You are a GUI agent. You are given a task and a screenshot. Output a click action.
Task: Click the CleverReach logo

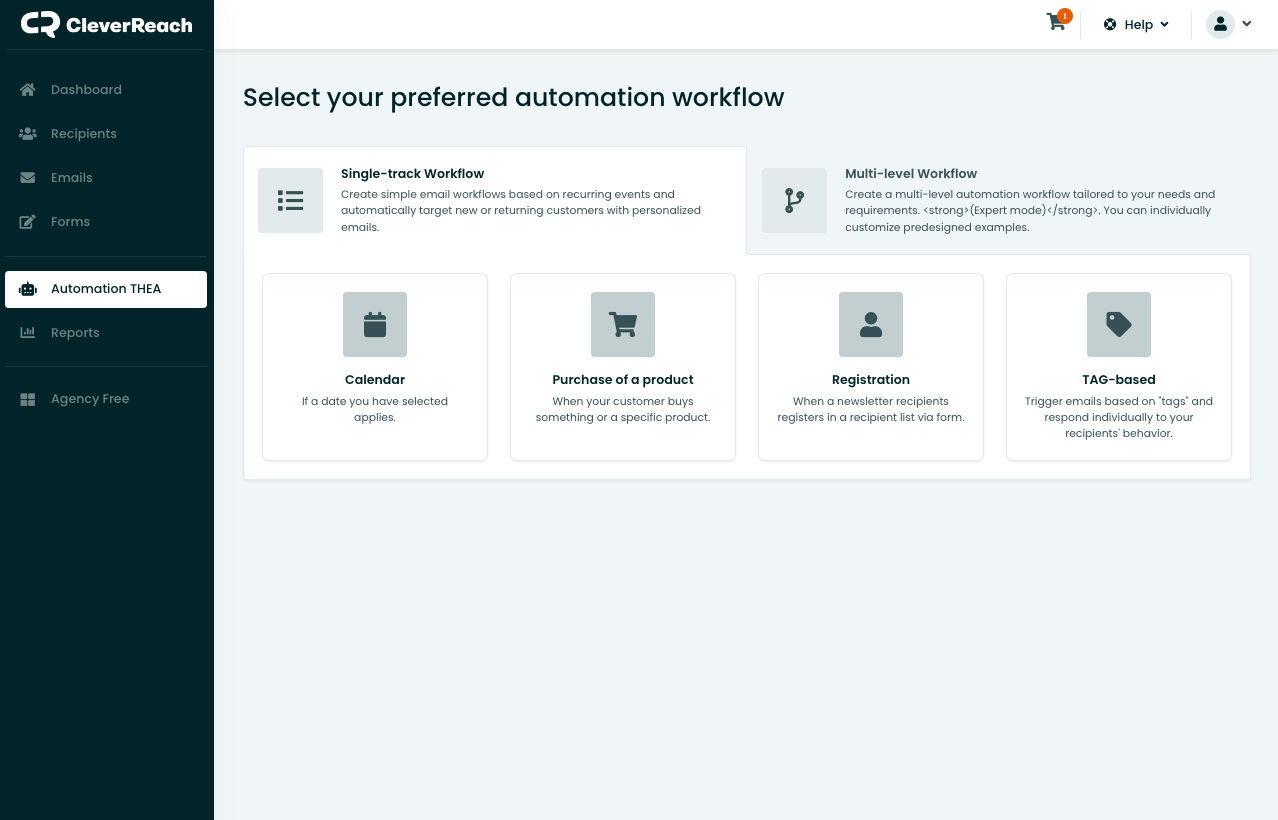pos(106,24)
